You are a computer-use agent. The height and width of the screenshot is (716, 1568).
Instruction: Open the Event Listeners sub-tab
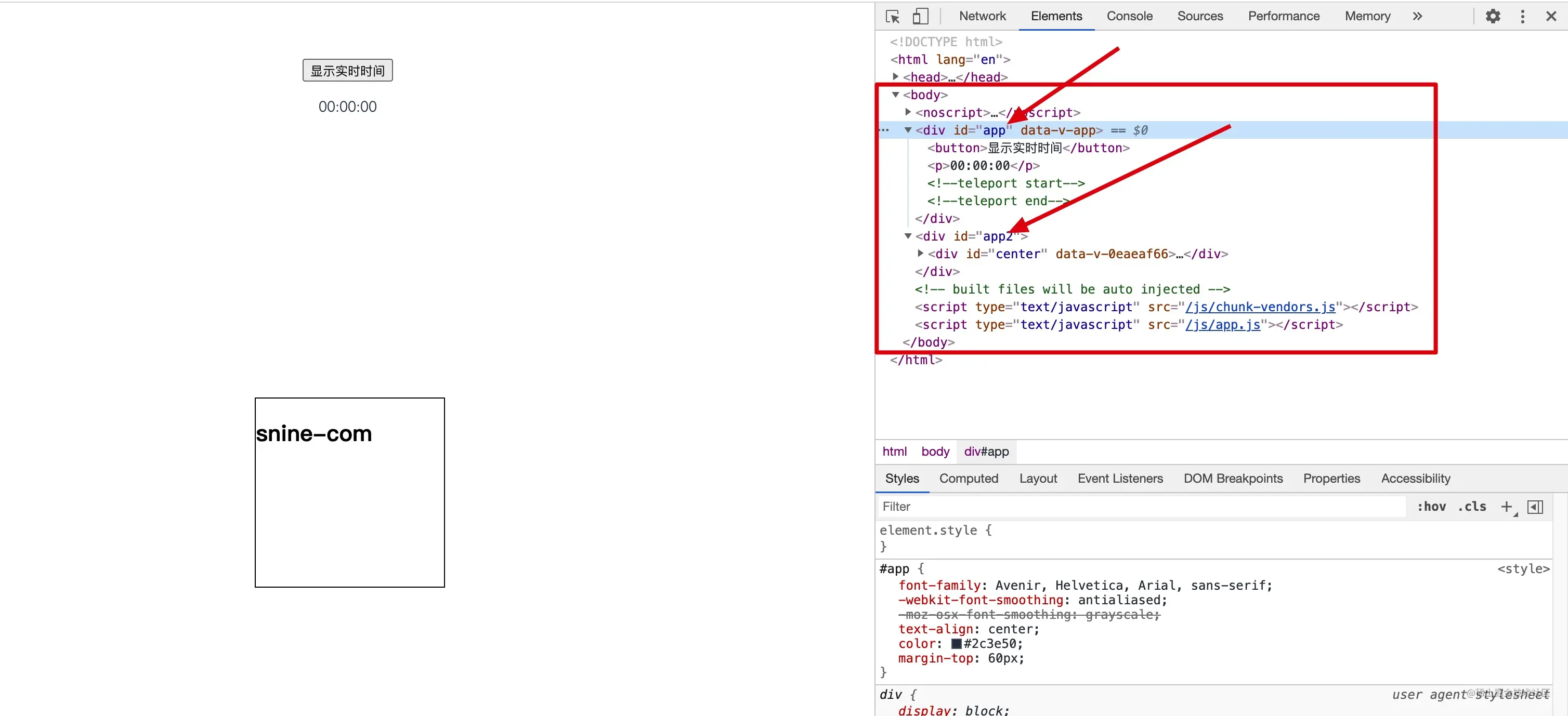click(x=1120, y=479)
